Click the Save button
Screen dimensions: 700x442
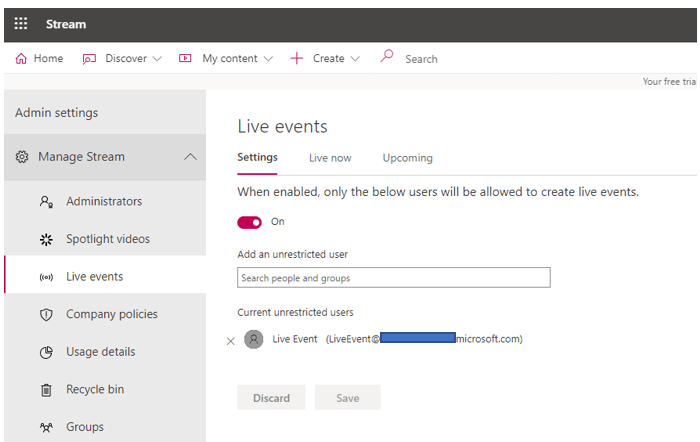click(347, 398)
